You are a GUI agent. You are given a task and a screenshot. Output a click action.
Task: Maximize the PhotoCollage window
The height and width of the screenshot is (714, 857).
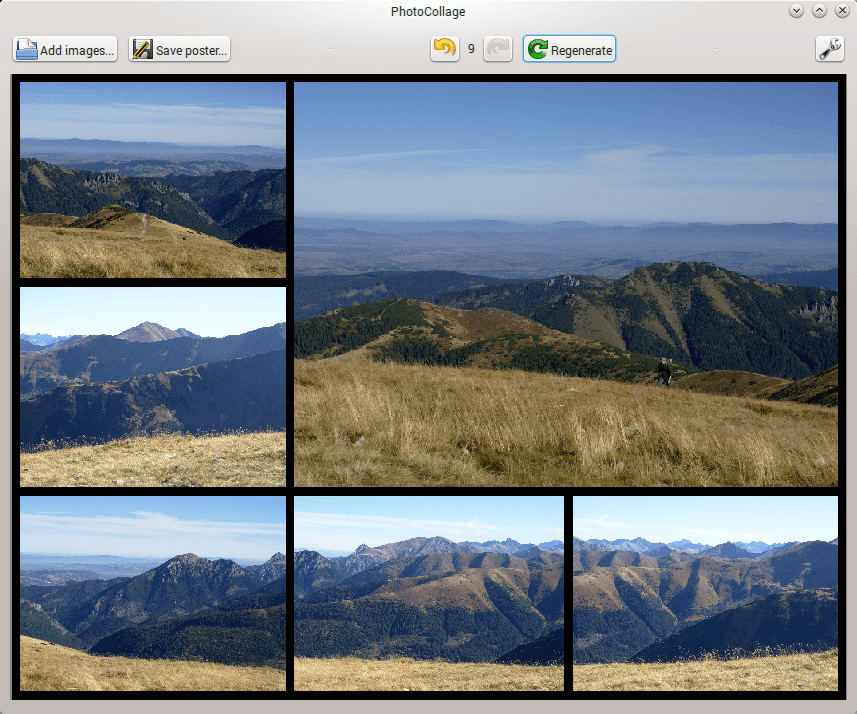819,11
